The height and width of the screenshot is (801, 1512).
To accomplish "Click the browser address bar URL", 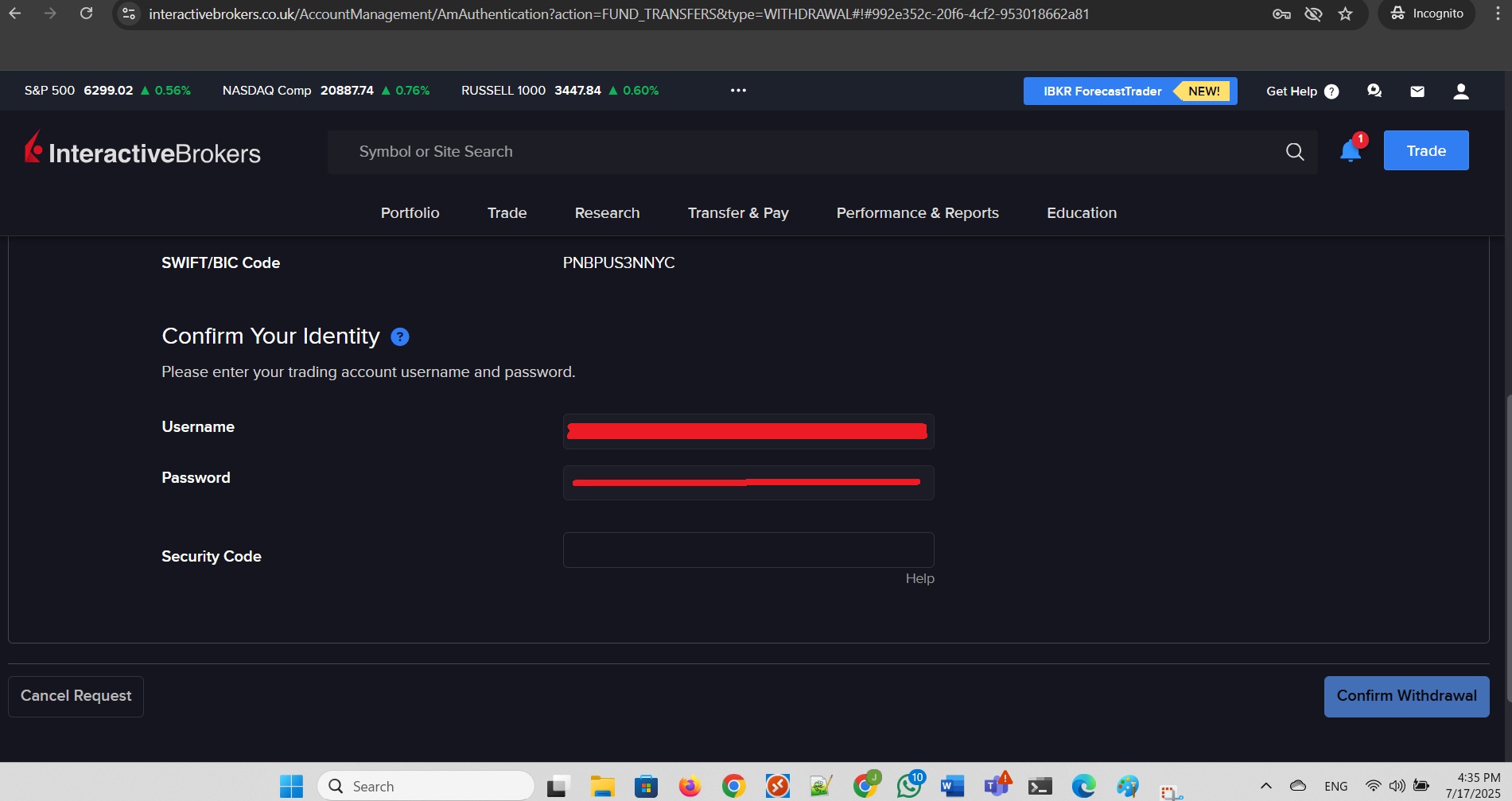I will click(619, 14).
